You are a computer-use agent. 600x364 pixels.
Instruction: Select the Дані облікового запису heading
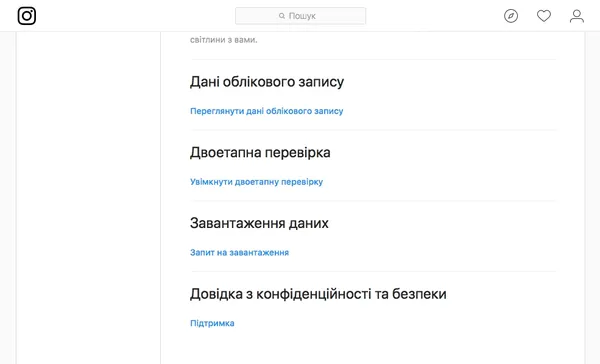[x=267, y=82]
